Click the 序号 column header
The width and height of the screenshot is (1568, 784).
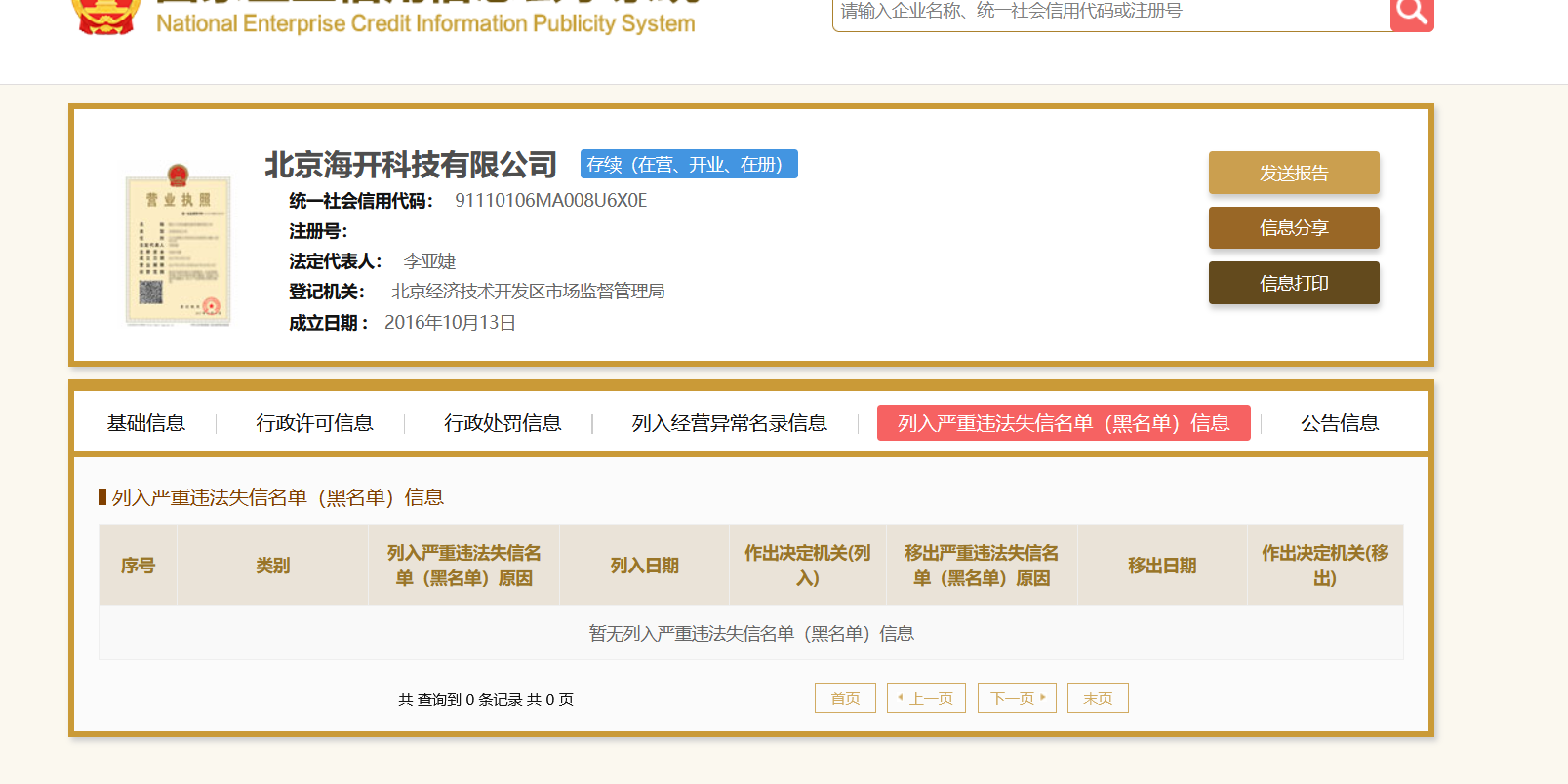pyautogui.click(x=138, y=566)
